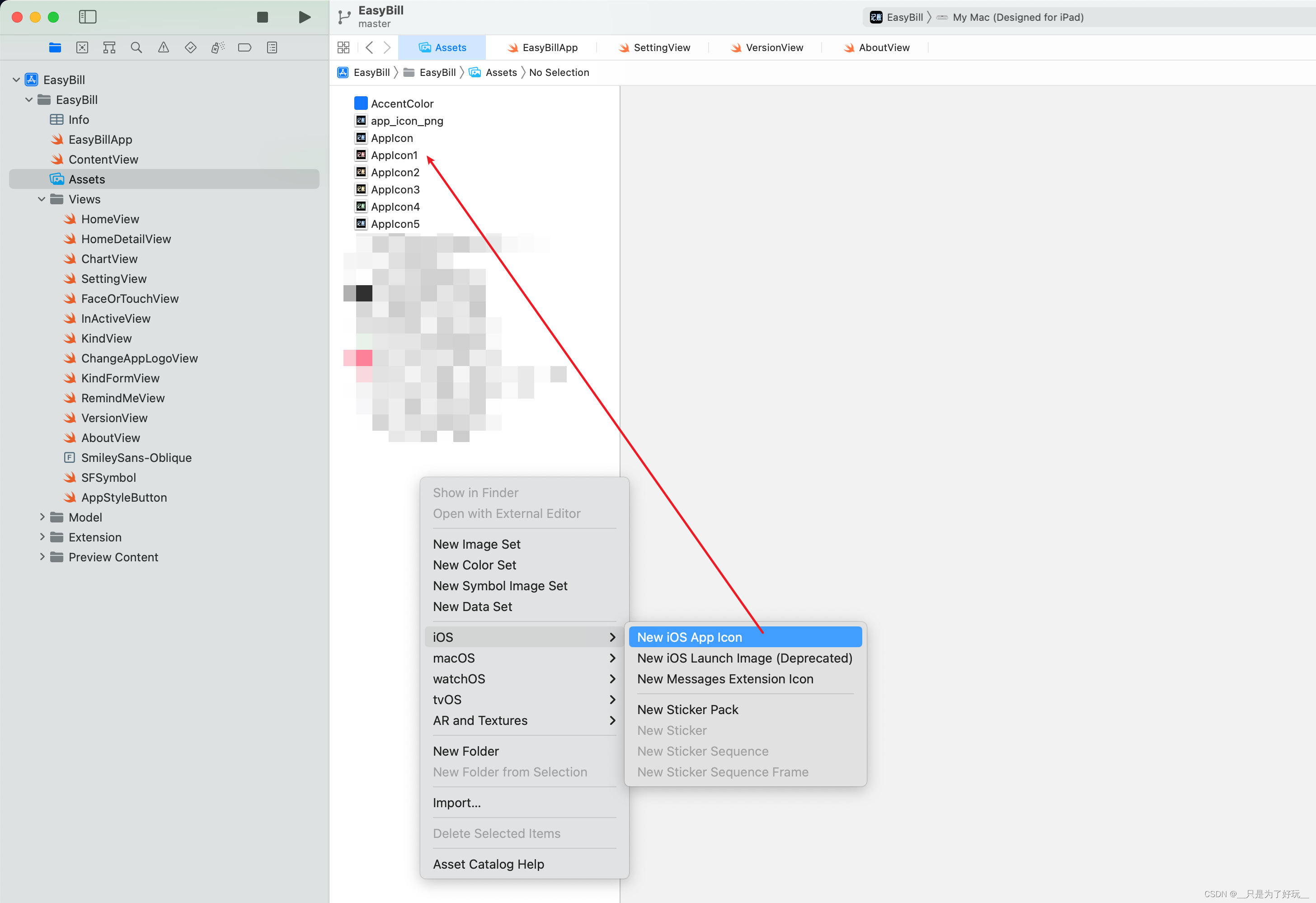Click the related items grid icon
The height and width of the screenshot is (903, 1316).
pos(343,47)
